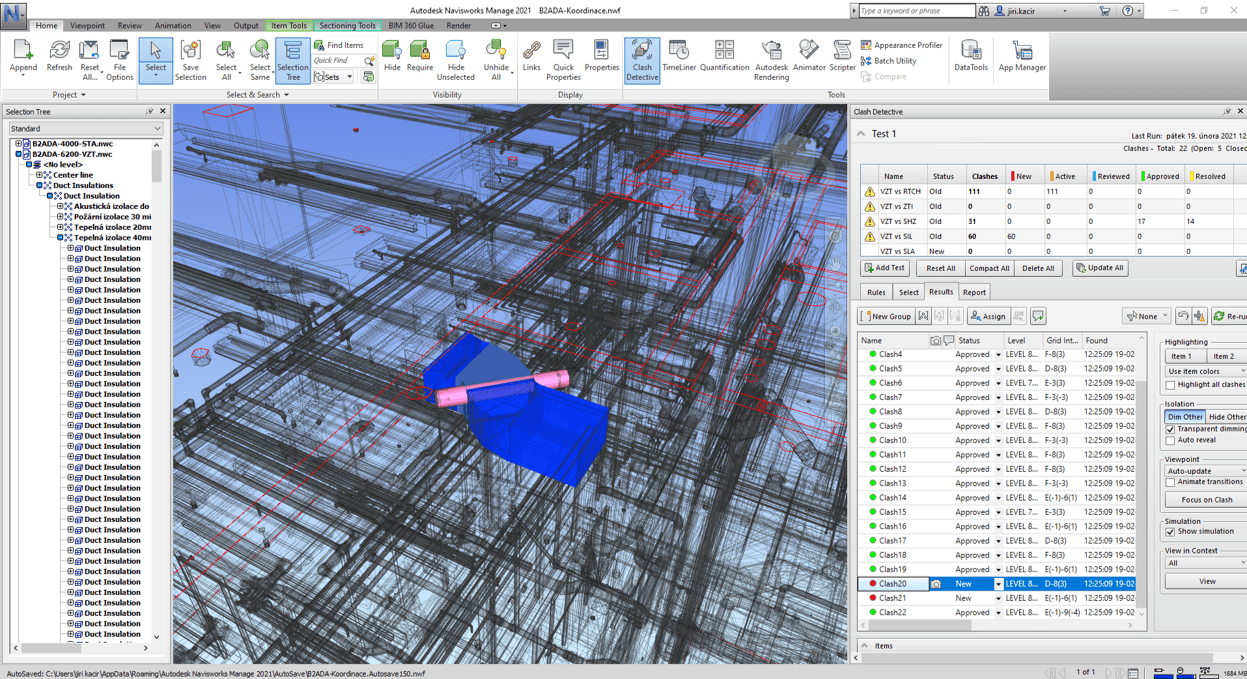1247x679 pixels.
Task: Launch the TimeLiner tool
Action: [x=678, y=59]
